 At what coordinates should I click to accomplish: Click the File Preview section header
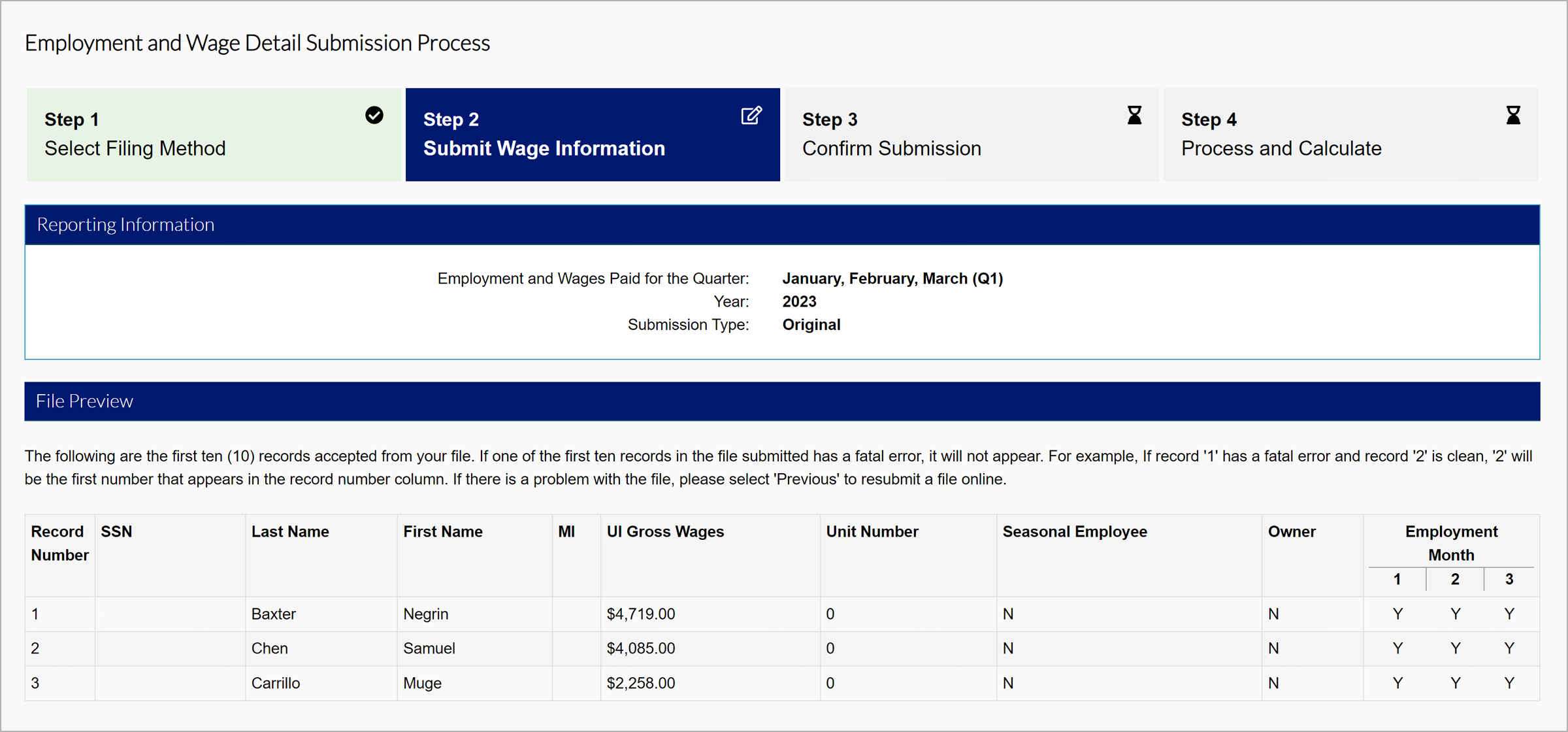click(x=782, y=401)
